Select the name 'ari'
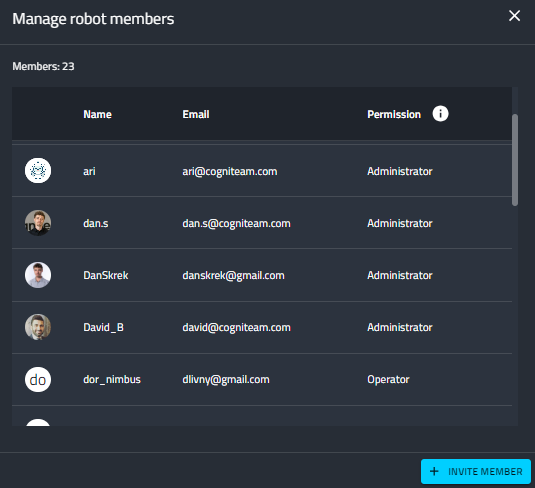Image resolution: width=535 pixels, height=488 pixels. 89,171
